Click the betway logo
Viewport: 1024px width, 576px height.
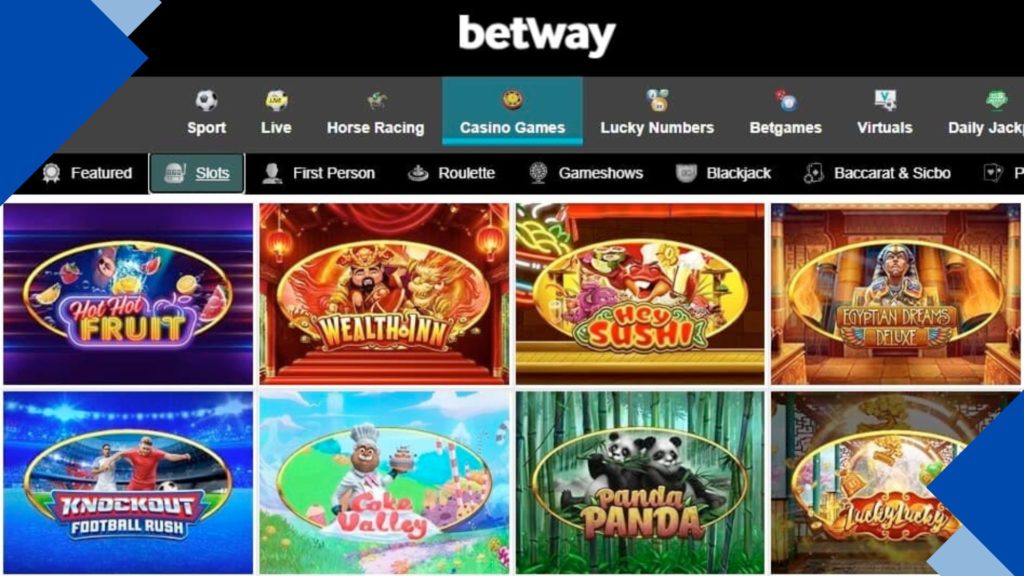(x=537, y=35)
